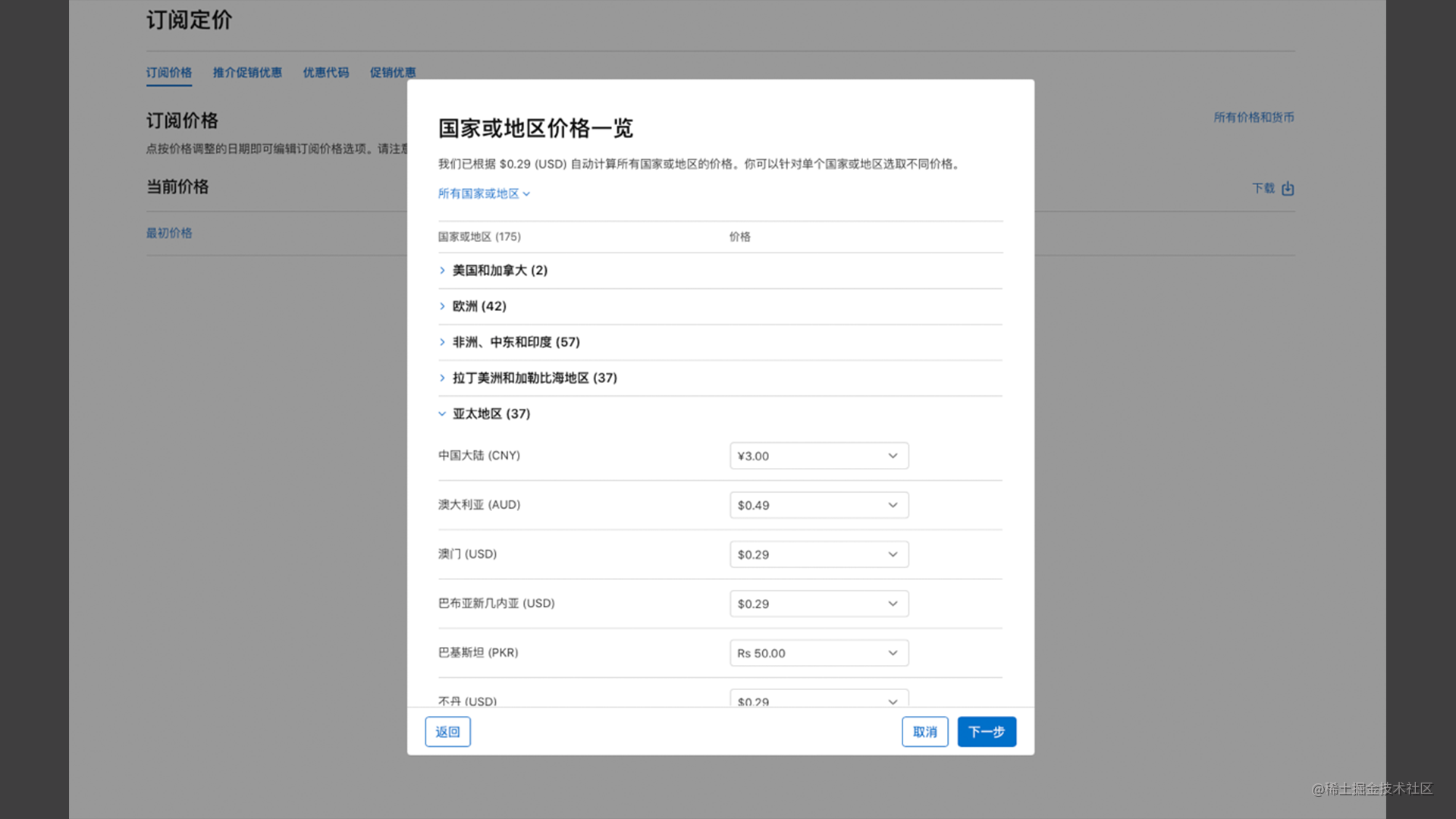Open the 澳大利亚 (AUD) price dropdown
This screenshot has width=1456, height=819.
click(819, 505)
